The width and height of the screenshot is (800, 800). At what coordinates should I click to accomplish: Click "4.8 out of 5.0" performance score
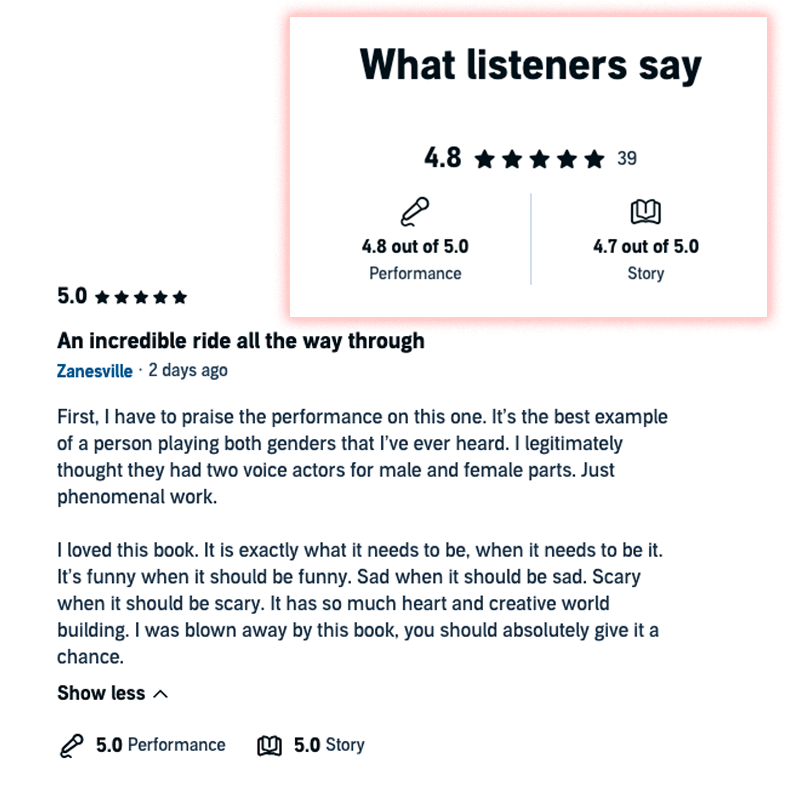click(x=415, y=246)
